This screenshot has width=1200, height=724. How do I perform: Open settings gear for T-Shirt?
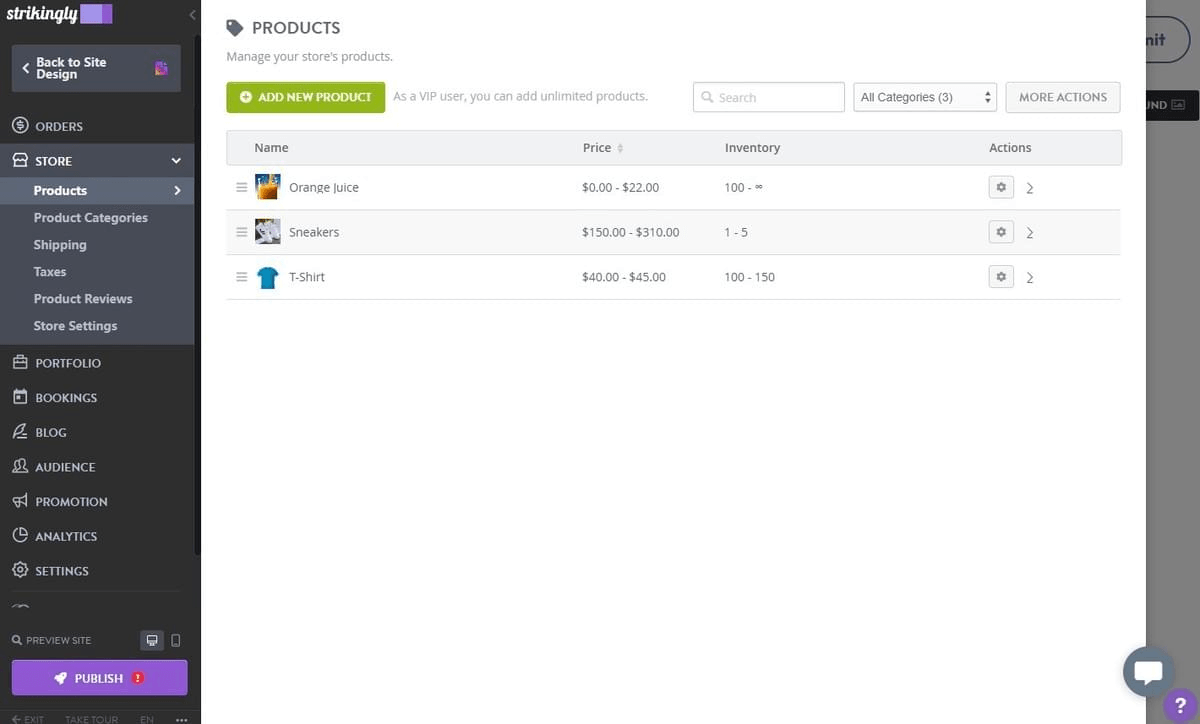(1001, 277)
